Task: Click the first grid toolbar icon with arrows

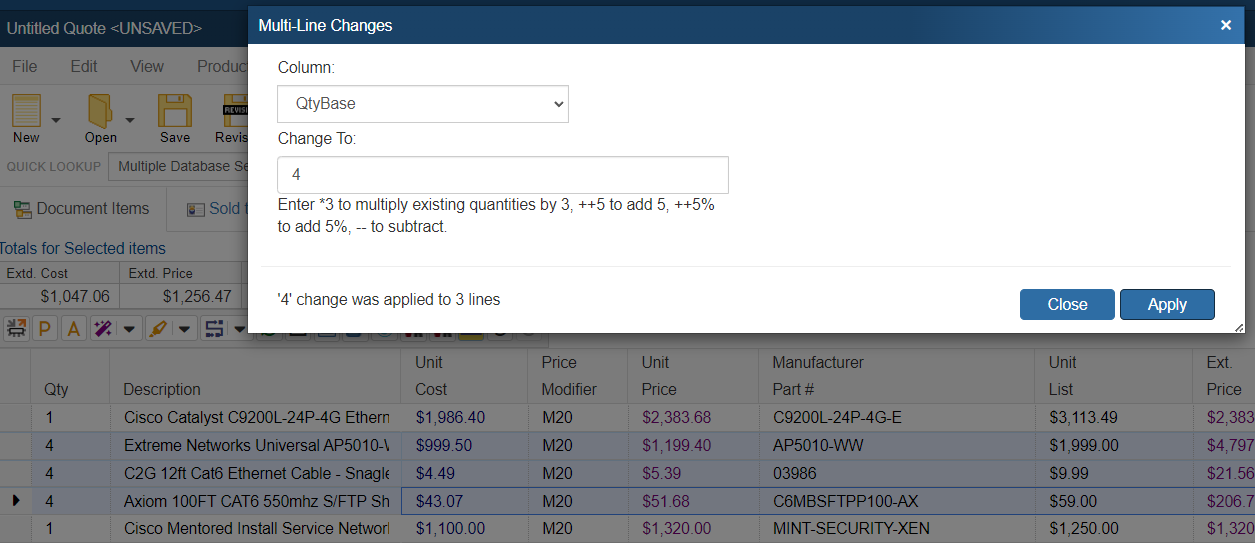Action: coord(17,328)
